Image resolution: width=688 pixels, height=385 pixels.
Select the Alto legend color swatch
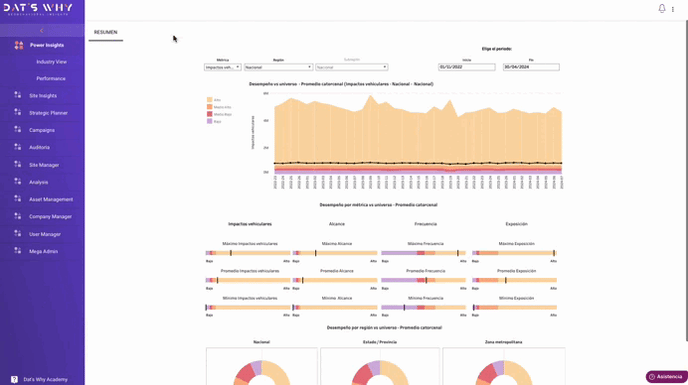click(x=210, y=100)
